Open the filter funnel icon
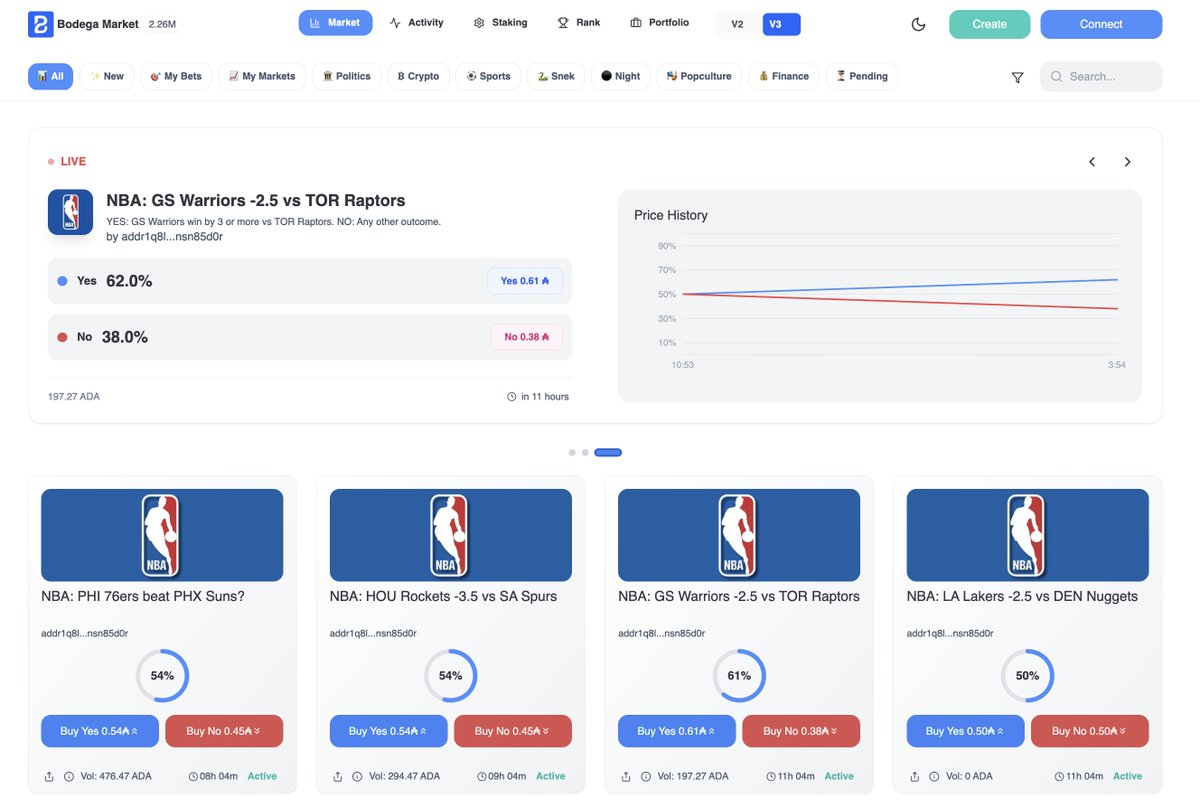 tap(1017, 77)
